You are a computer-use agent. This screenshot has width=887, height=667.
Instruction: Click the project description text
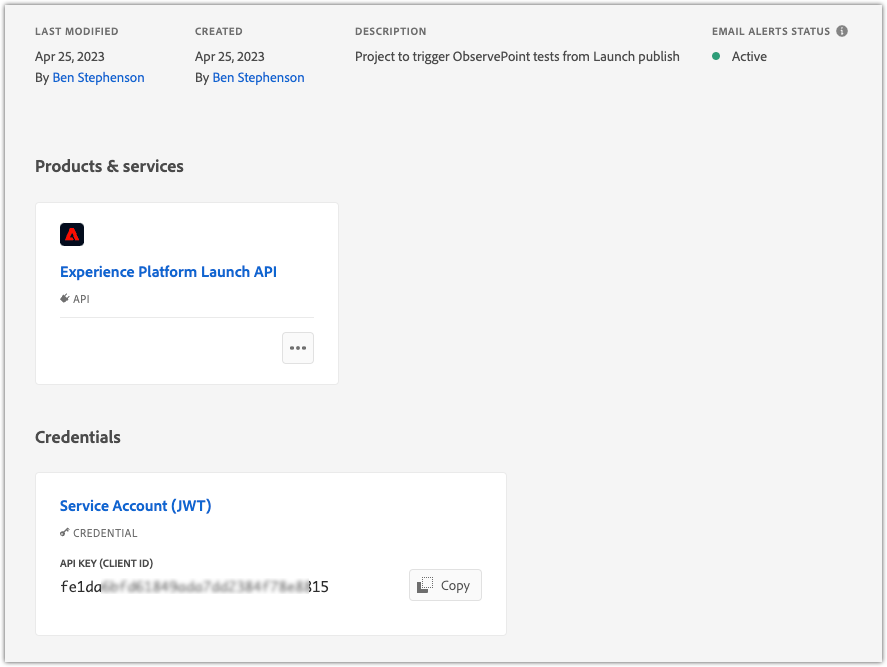517,57
